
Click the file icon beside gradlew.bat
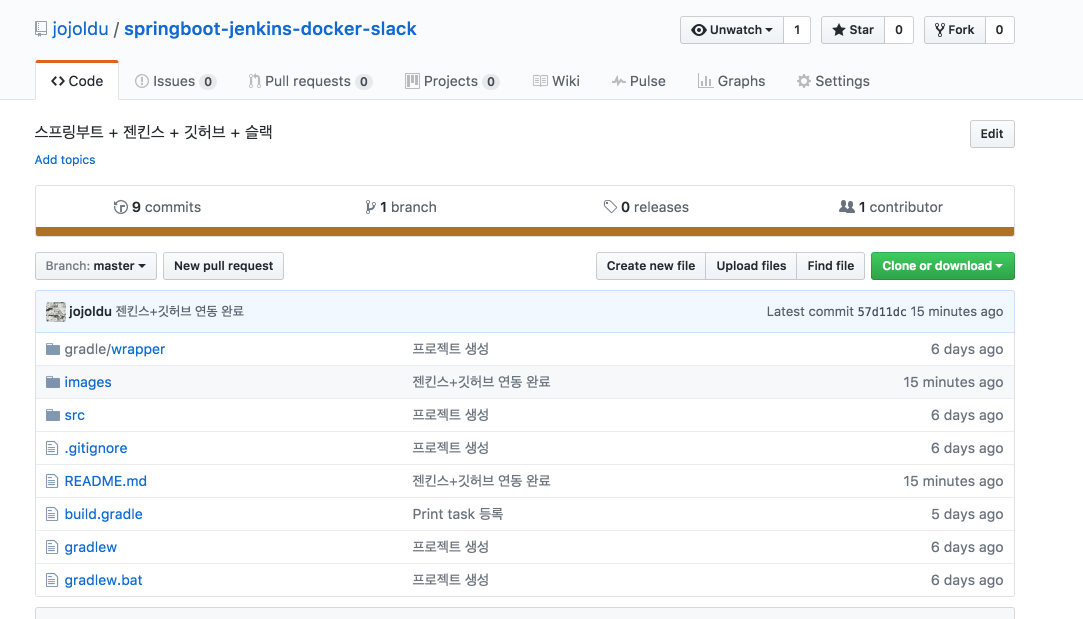coord(52,580)
